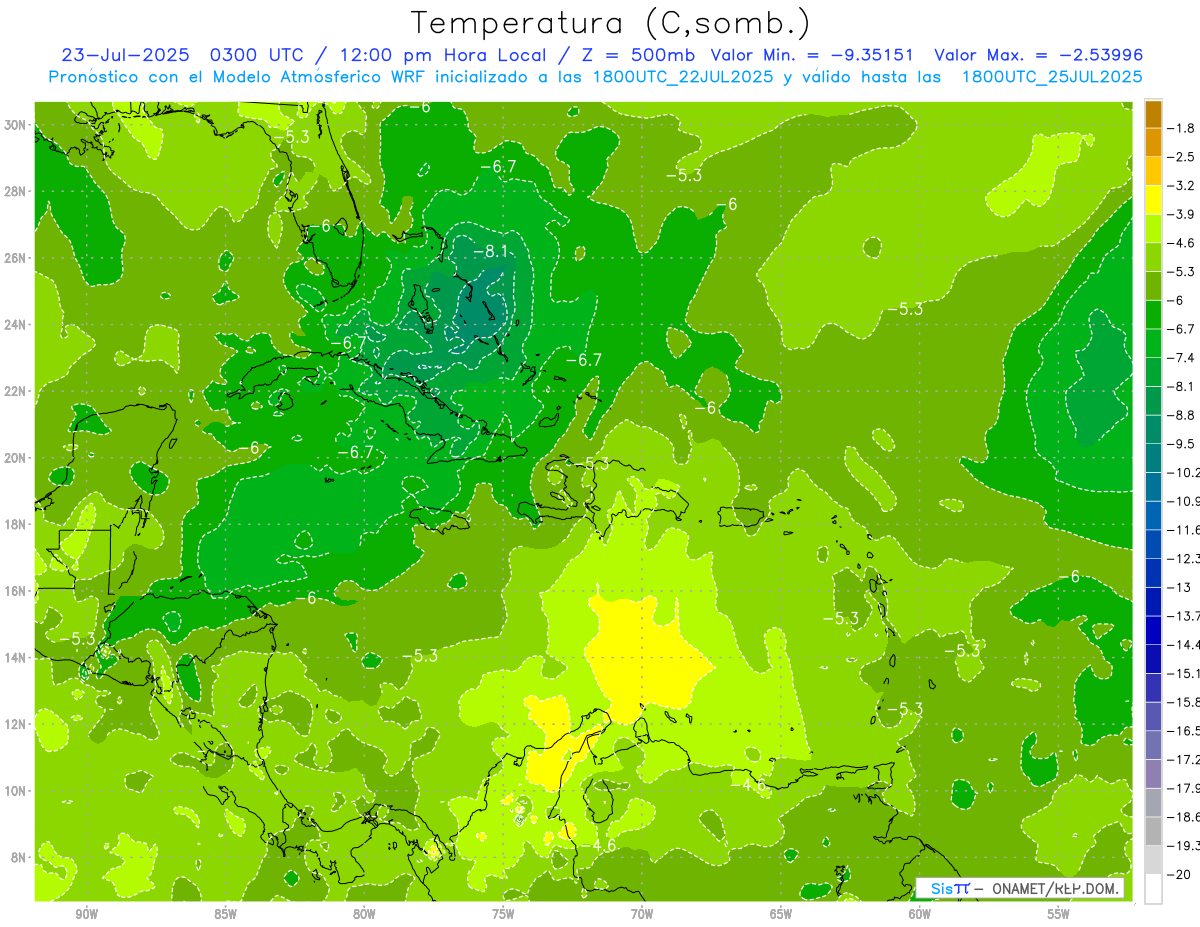
Task: Click the -3.2 colorbar scale value
Action: [1182, 185]
